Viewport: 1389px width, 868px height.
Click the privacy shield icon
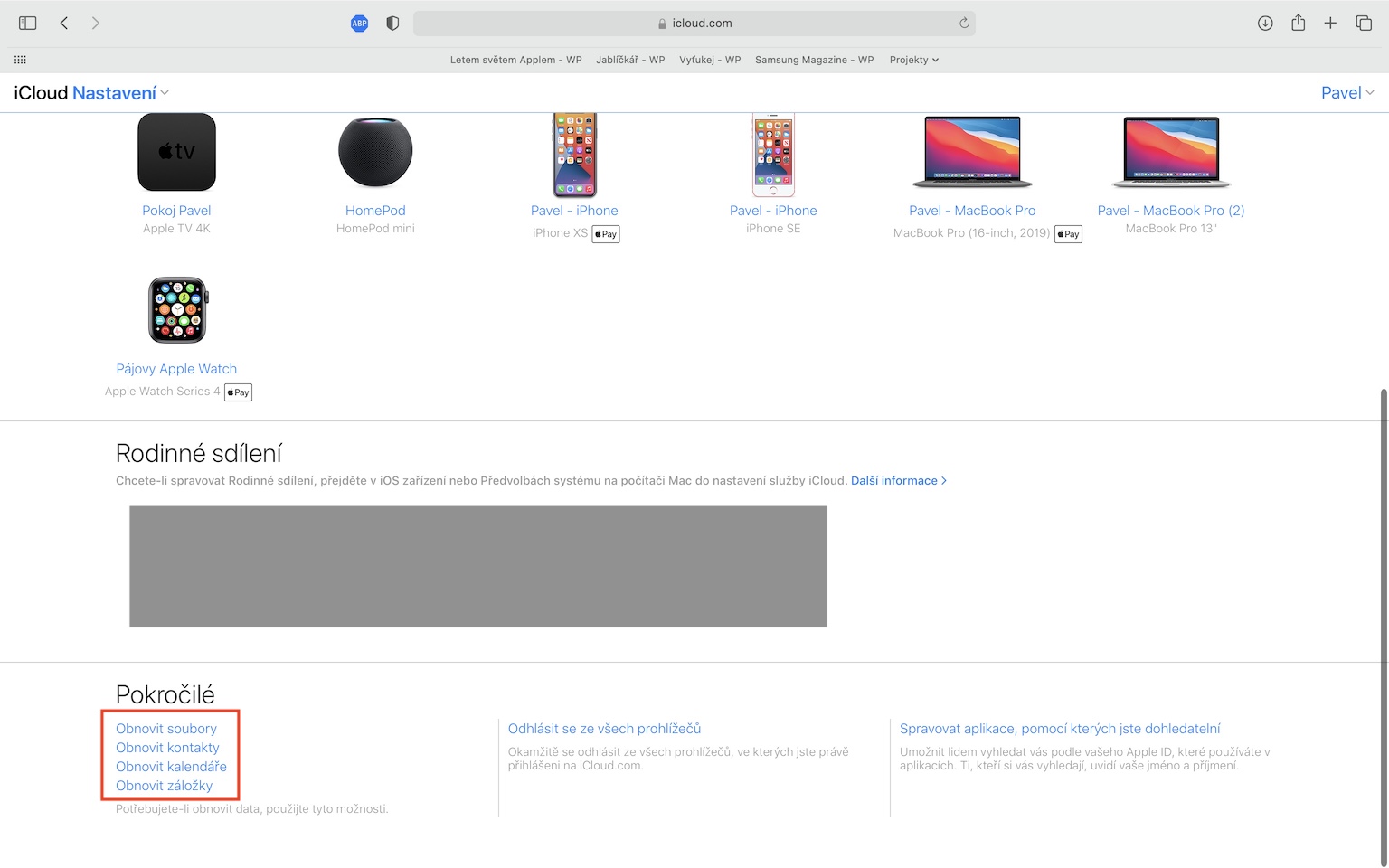[x=392, y=24]
